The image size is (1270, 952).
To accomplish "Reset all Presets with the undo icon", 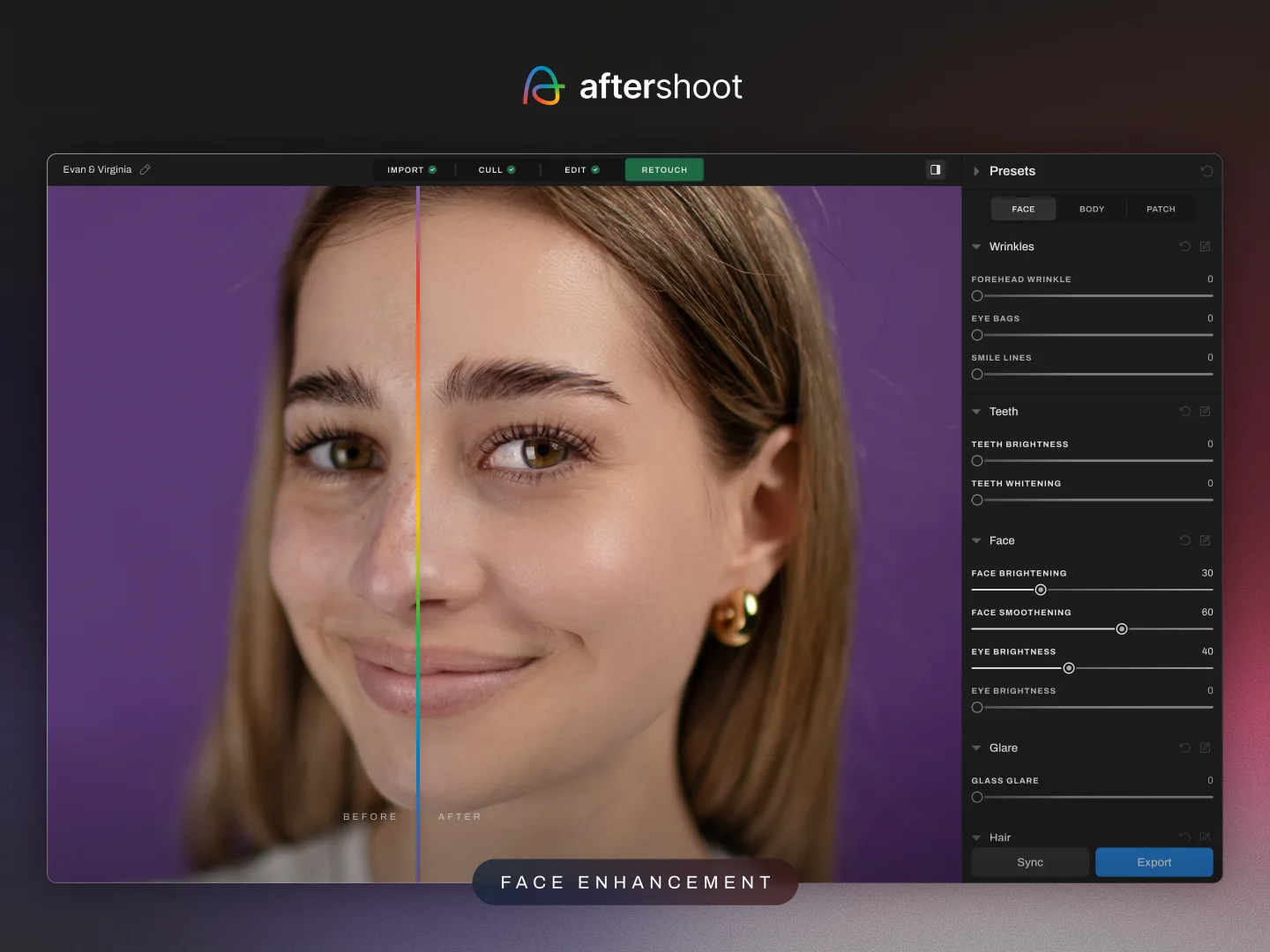I will click(x=1206, y=171).
